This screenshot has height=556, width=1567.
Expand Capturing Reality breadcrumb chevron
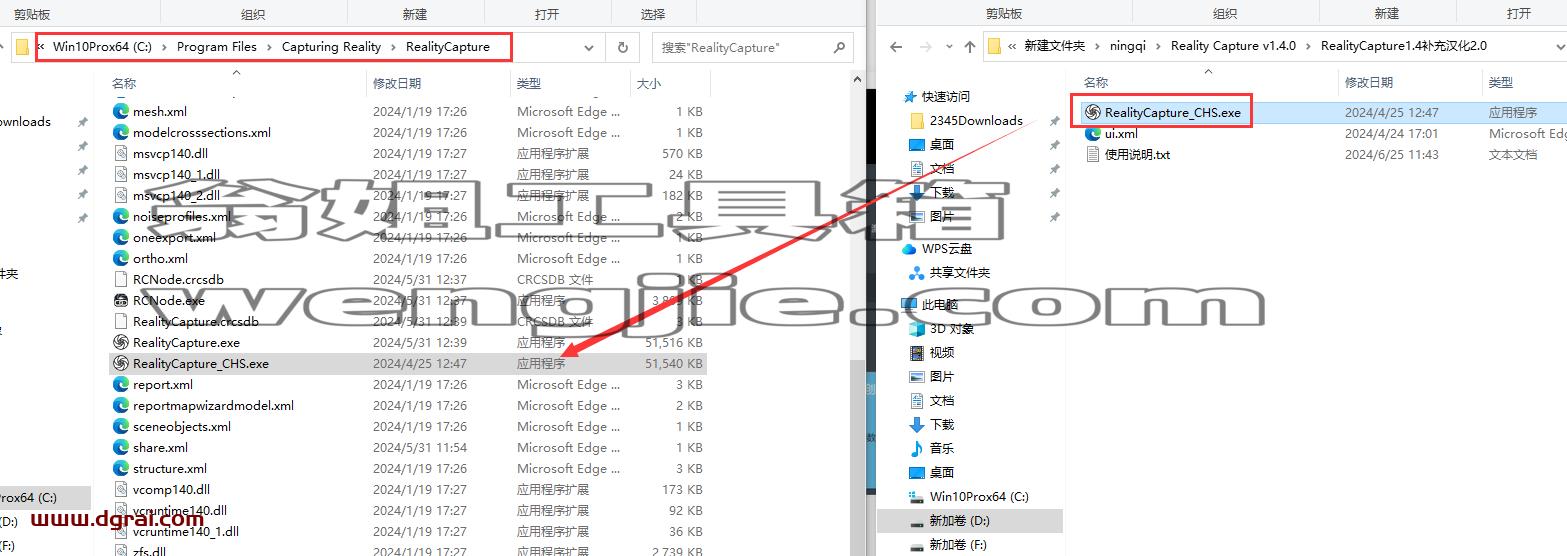coord(393,47)
